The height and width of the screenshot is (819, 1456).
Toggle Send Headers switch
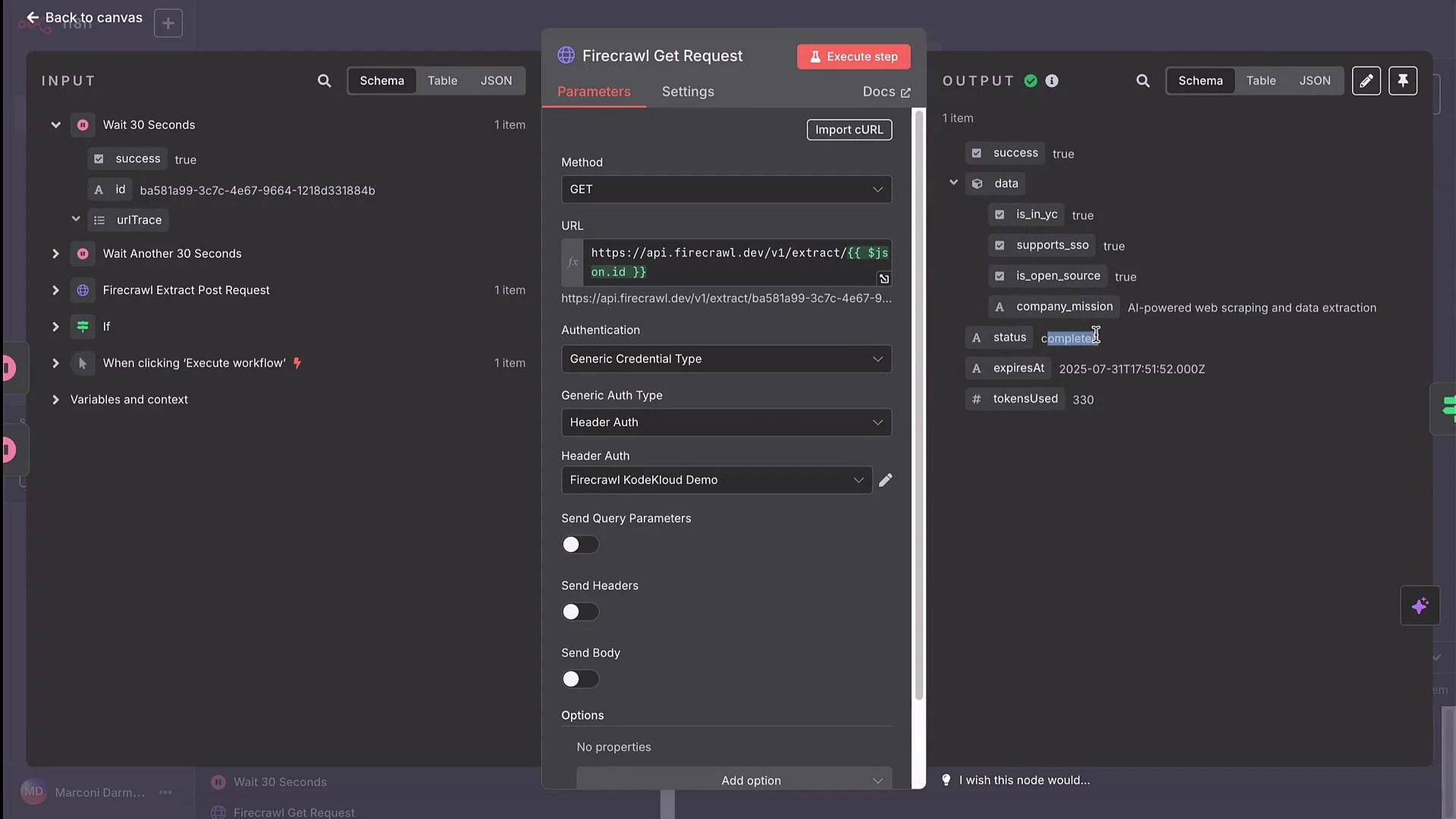click(580, 612)
